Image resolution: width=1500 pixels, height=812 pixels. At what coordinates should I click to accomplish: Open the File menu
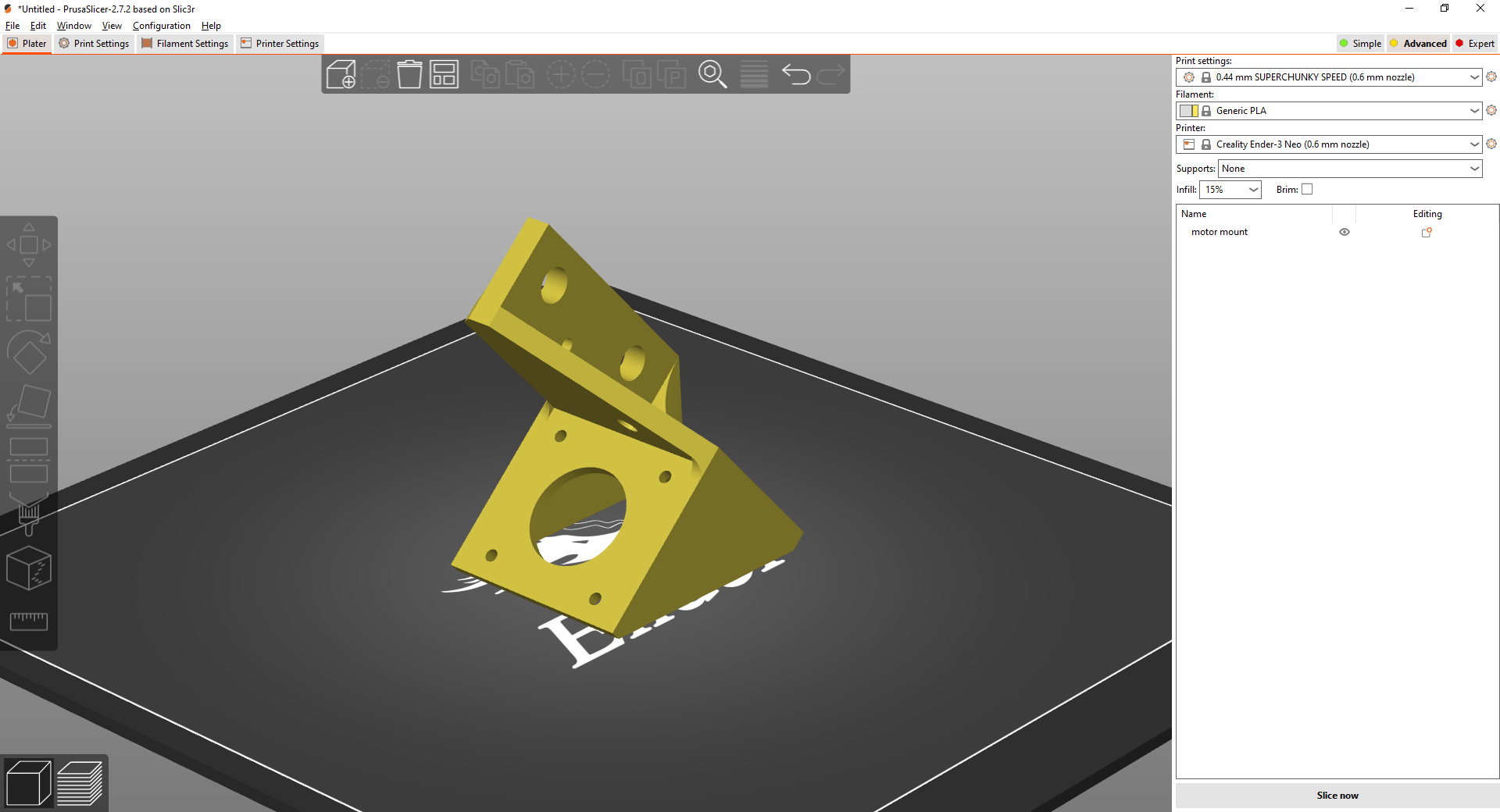pyautogui.click(x=12, y=26)
